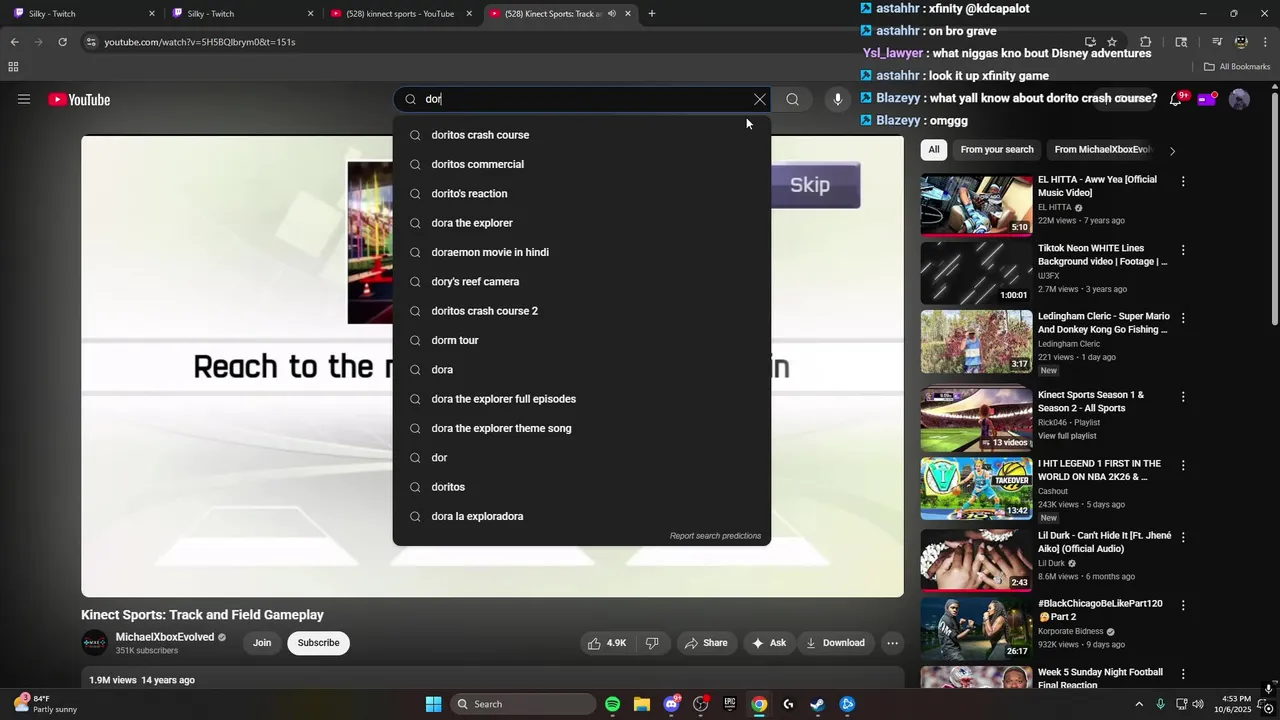Image resolution: width=1280 pixels, height=720 pixels.
Task: Open Steam from the taskbar
Action: click(x=817, y=704)
